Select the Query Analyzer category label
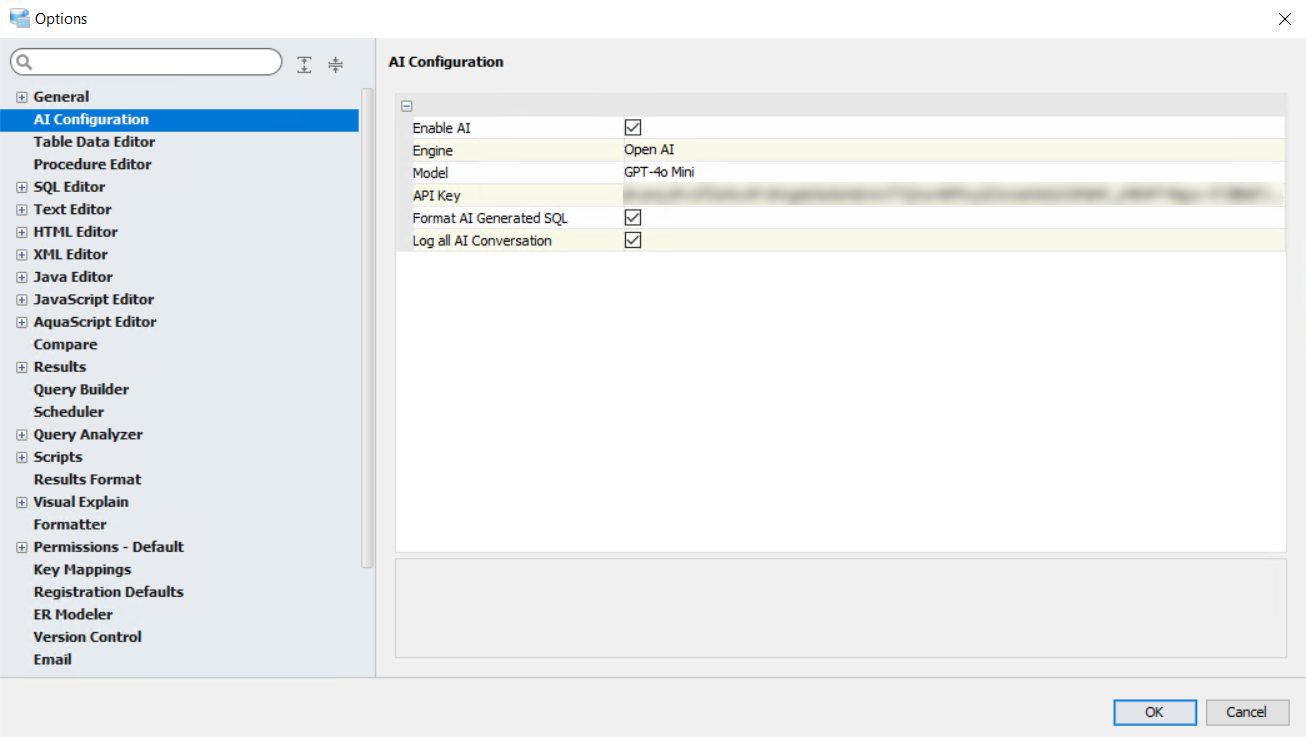 [88, 434]
